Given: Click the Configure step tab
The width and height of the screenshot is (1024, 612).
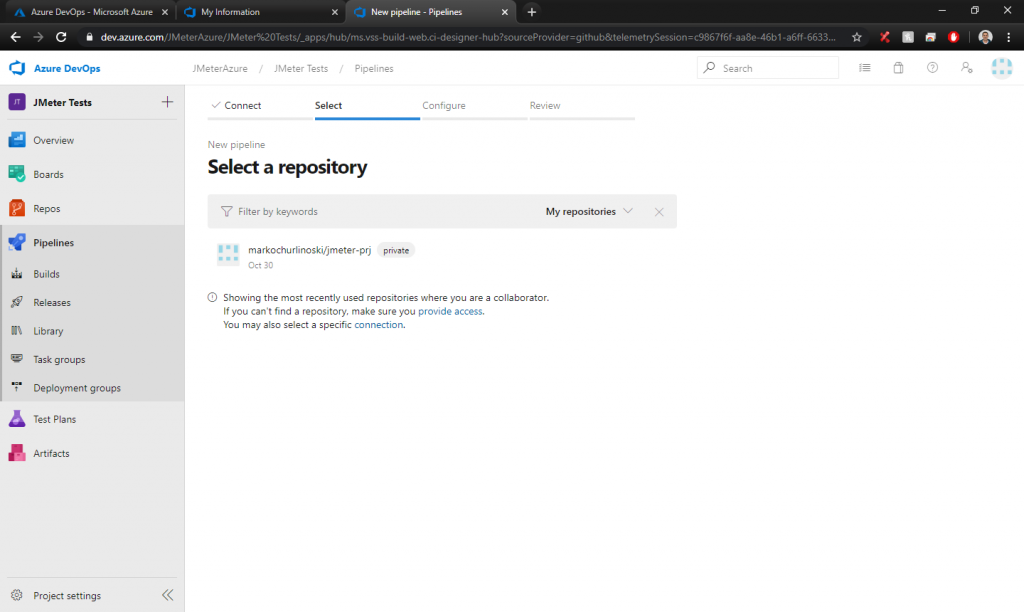Looking at the screenshot, I should click(x=444, y=105).
